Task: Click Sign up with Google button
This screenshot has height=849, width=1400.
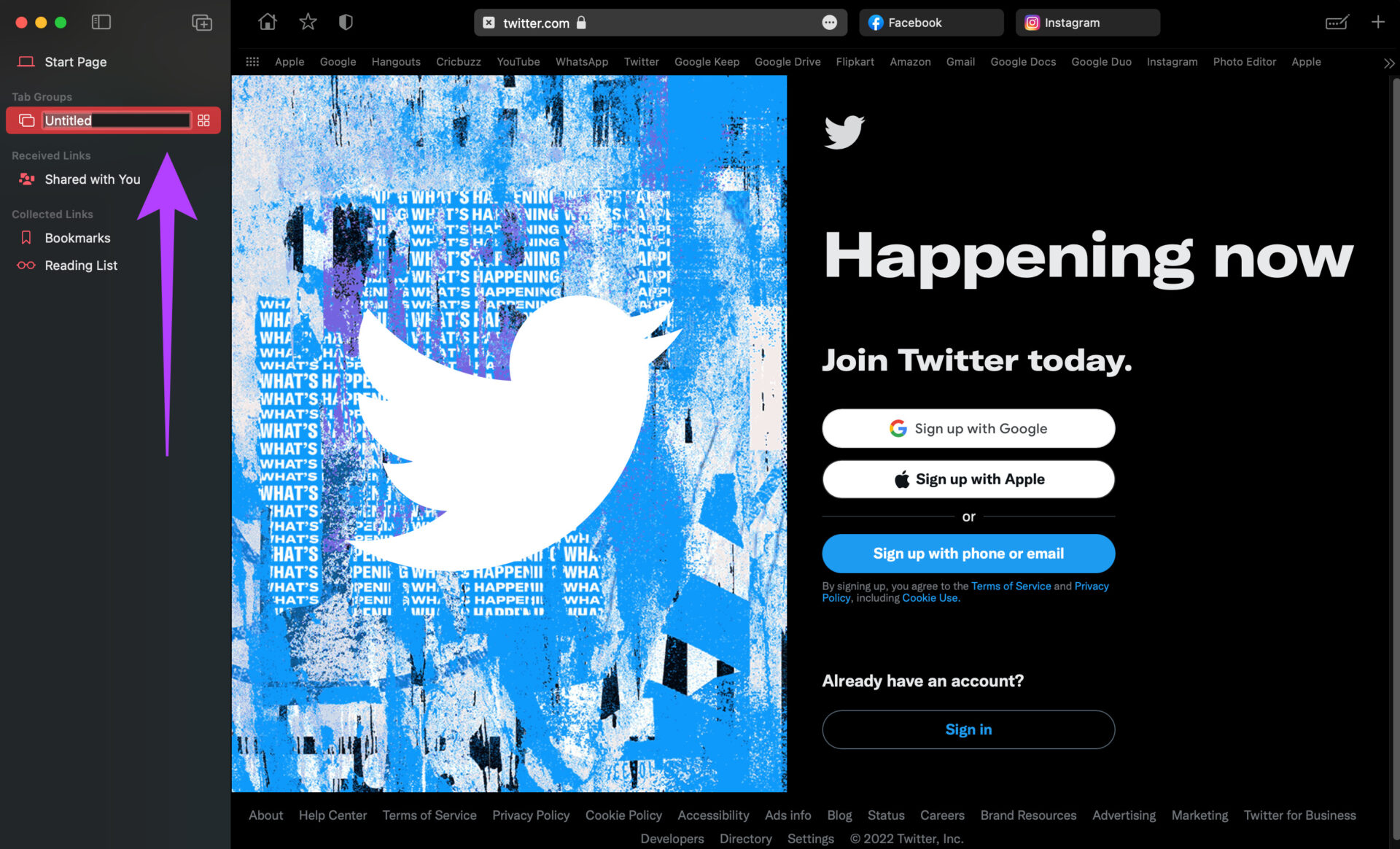Action: (x=968, y=428)
